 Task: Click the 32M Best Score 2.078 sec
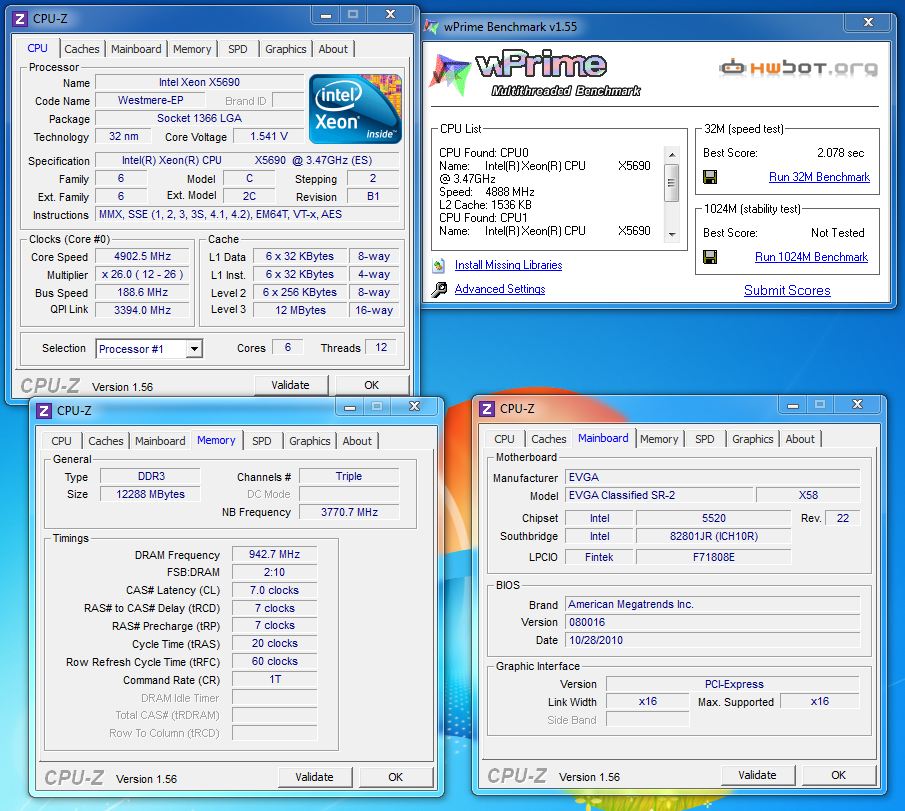[x=840, y=153]
